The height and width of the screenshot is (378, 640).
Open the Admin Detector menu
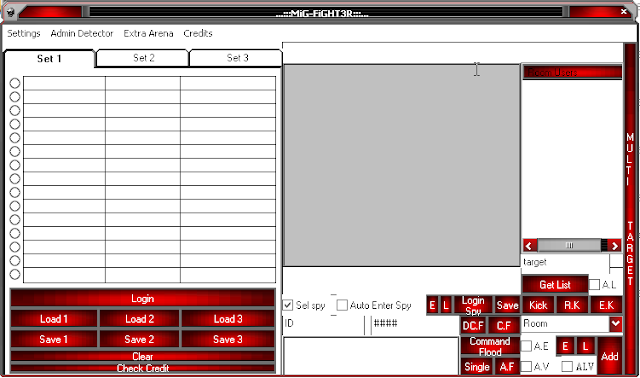82,33
